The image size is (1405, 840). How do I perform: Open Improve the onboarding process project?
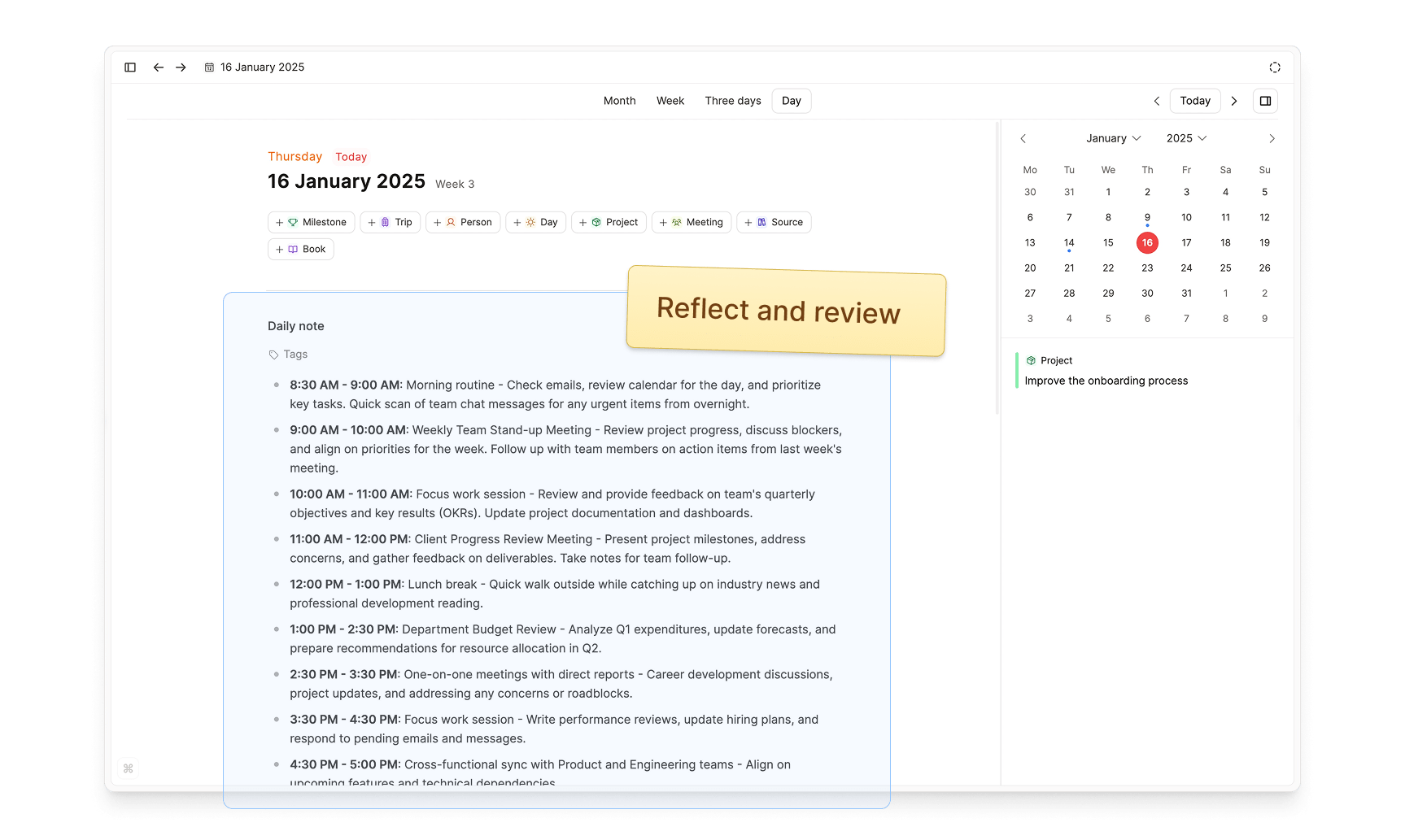pos(1106,381)
